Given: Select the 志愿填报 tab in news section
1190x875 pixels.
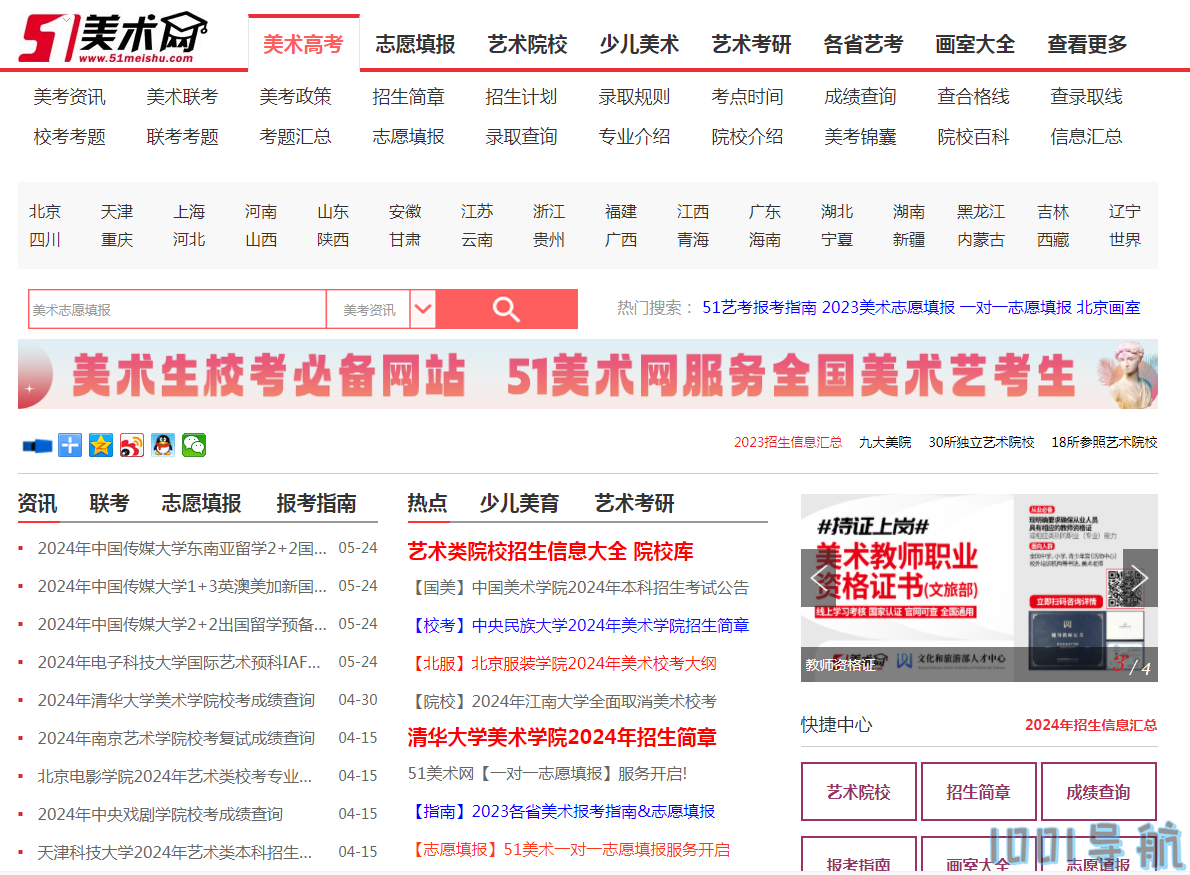Looking at the screenshot, I should [201, 503].
